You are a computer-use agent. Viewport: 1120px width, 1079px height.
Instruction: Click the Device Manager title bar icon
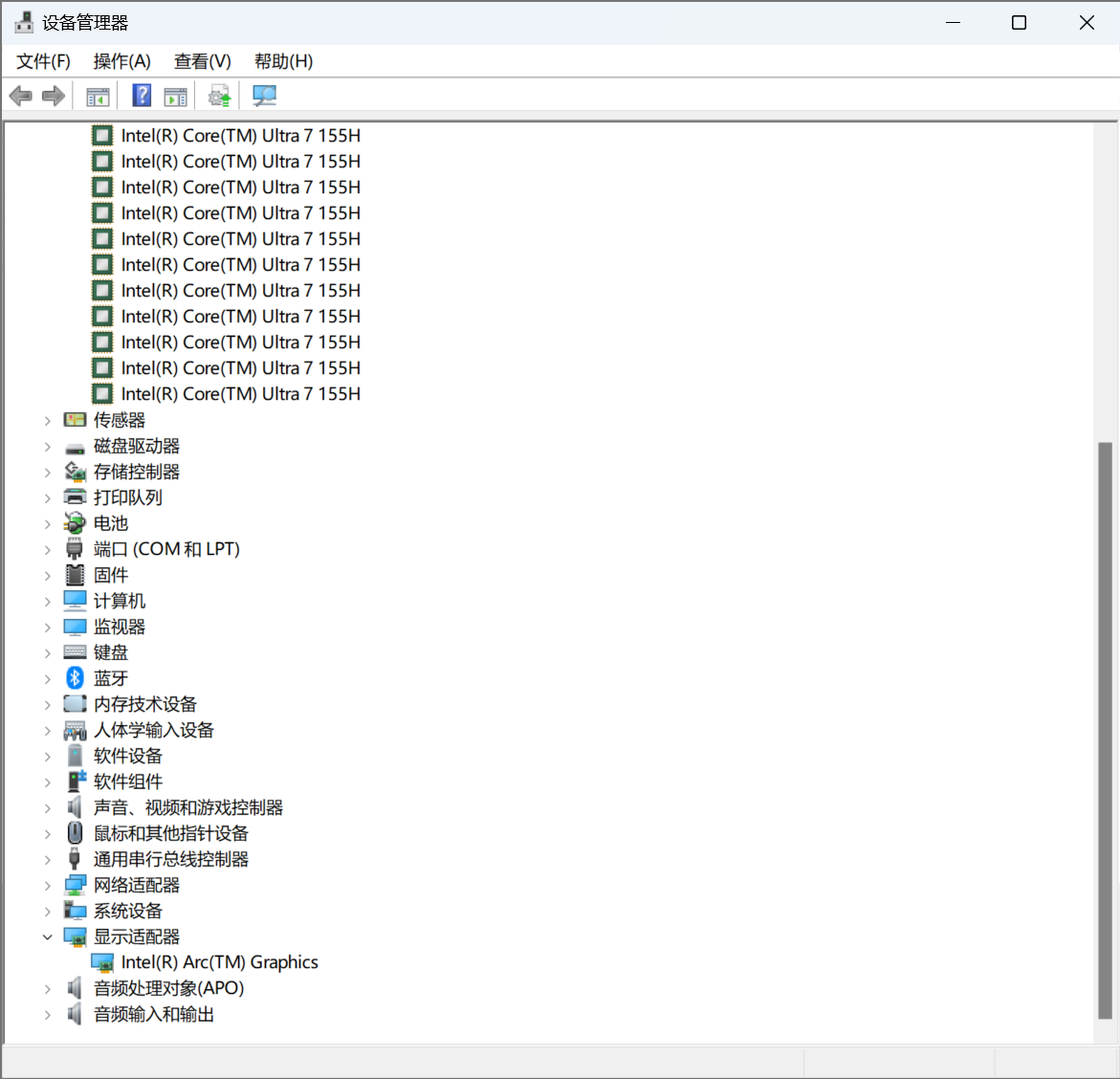click(x=24, y=22)
